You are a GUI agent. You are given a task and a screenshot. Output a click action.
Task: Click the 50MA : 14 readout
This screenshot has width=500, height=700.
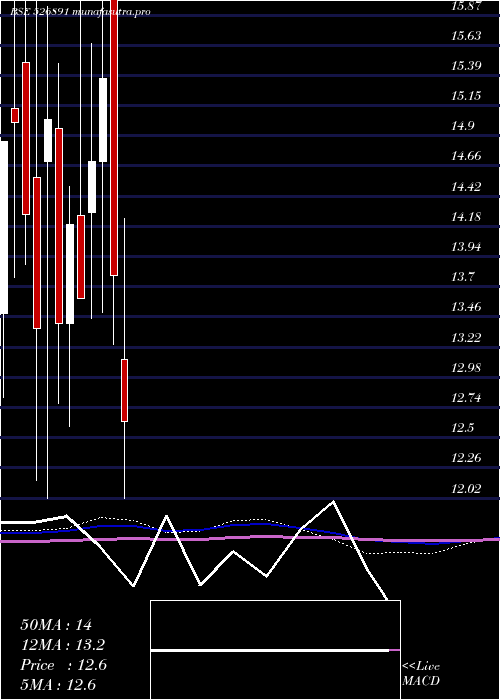coord(56,625)
